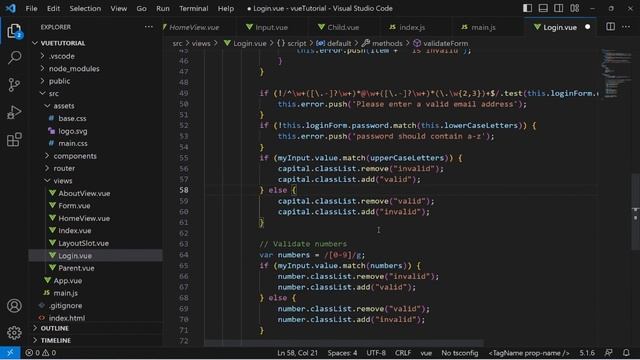This screenshot has height=360, width=640.
Task: Open Form.vue in explorer
Action: tap(74, 206)
